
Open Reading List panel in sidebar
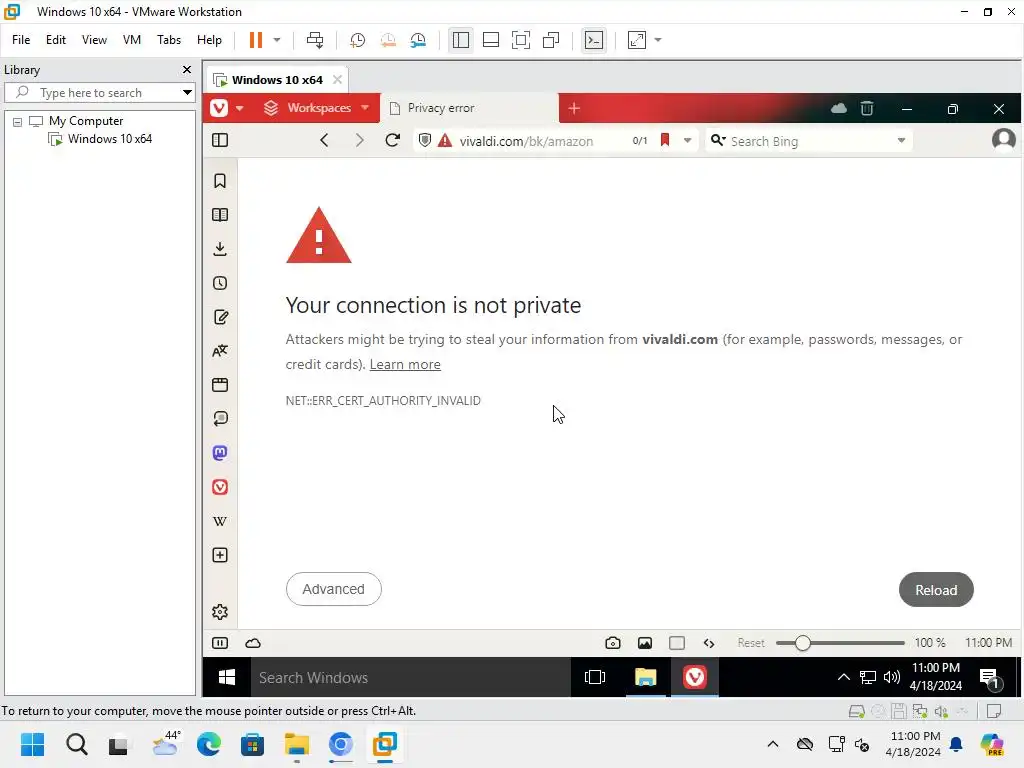click(x=220, y=215)
